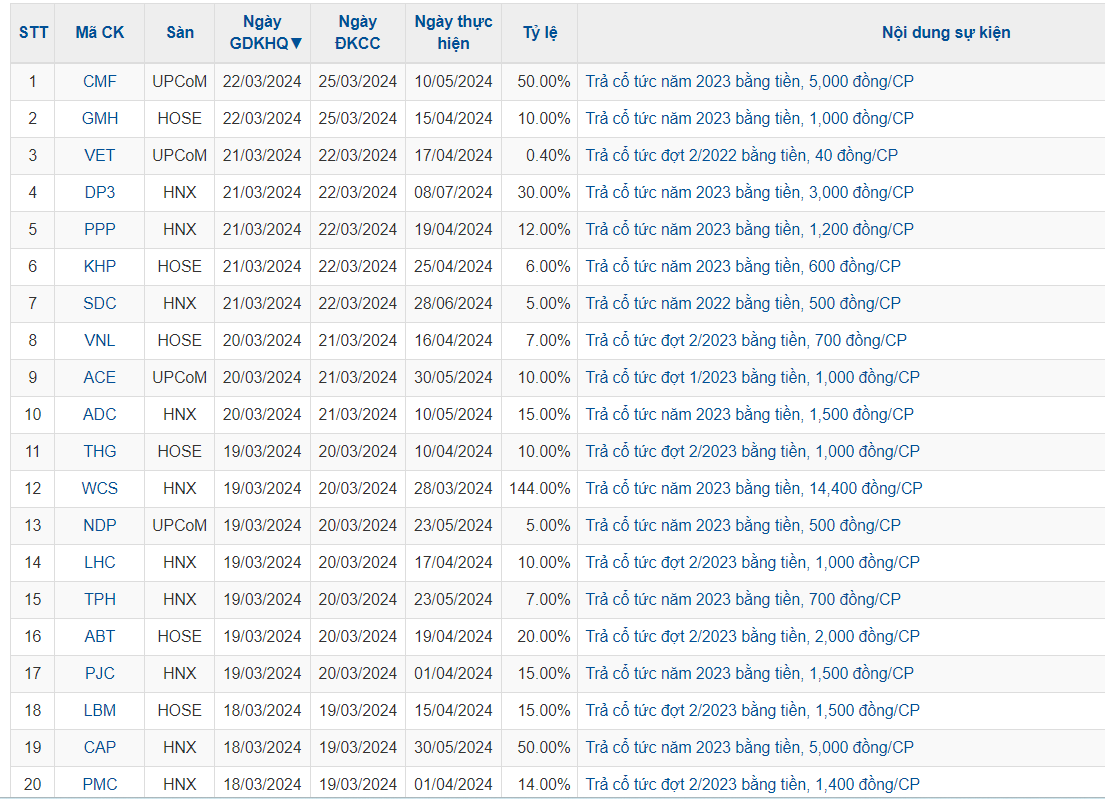Open GMH stock ticker link
Screen dimensions: 1105x799
(100, 118)
